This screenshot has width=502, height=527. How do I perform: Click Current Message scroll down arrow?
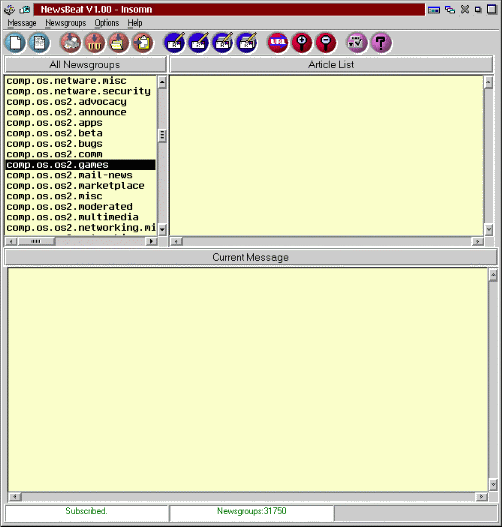click(493, 484)
